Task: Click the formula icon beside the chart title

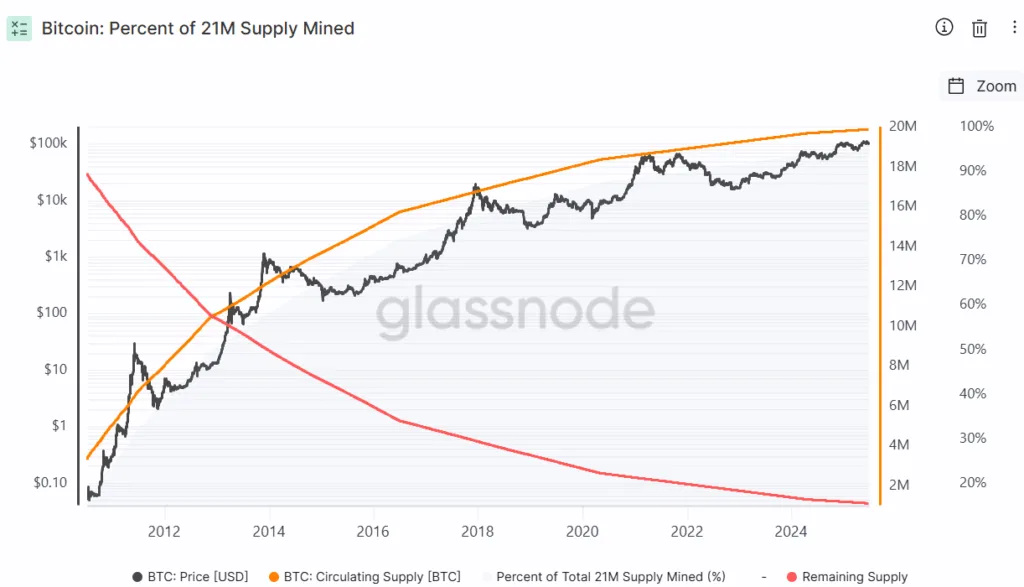Action: click(19, 28)
